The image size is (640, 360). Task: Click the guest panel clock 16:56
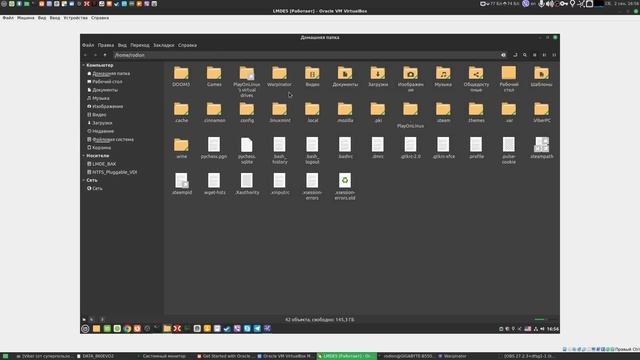point(553,329)
